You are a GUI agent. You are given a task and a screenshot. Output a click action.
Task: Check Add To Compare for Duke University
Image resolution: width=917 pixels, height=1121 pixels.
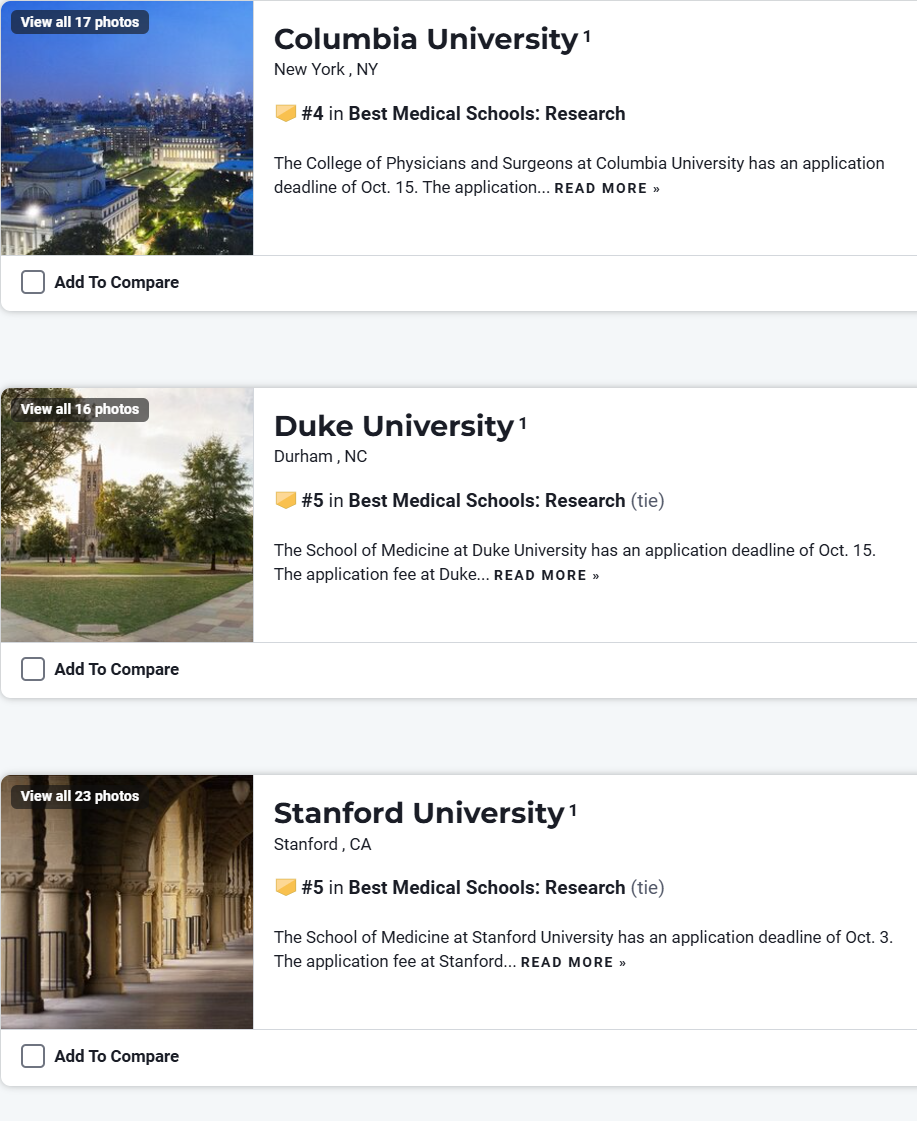(33, 670)
